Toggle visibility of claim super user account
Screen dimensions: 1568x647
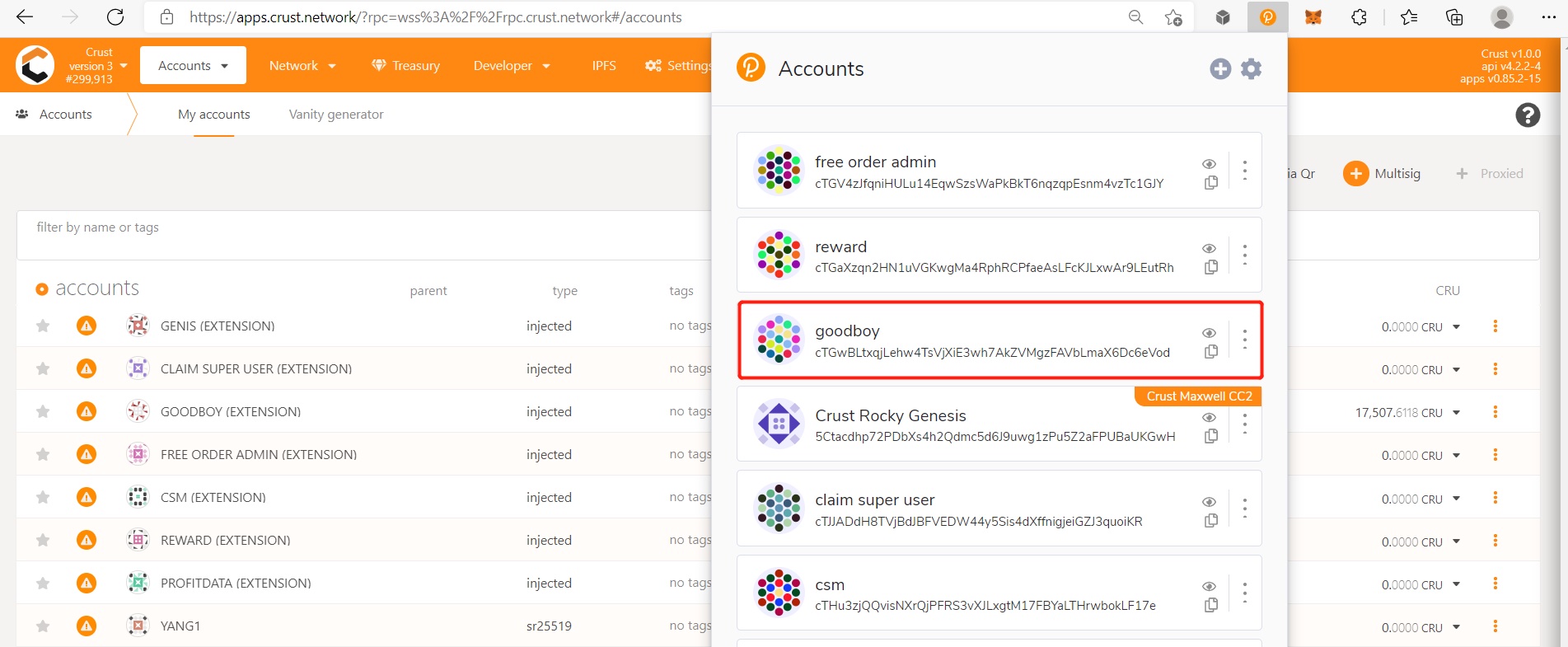coord(1209,502)
